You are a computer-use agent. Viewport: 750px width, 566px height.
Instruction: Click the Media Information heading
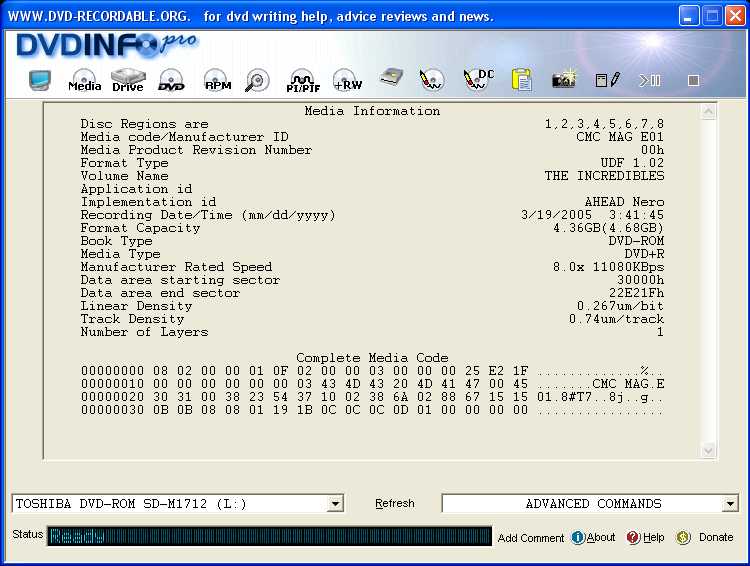pyautogui.click(x=372, y=111)
